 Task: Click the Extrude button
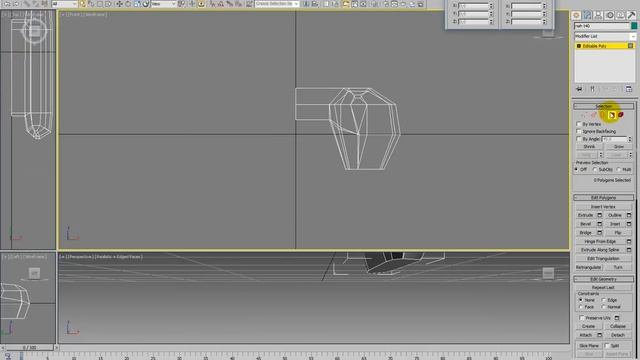[585, 215]
